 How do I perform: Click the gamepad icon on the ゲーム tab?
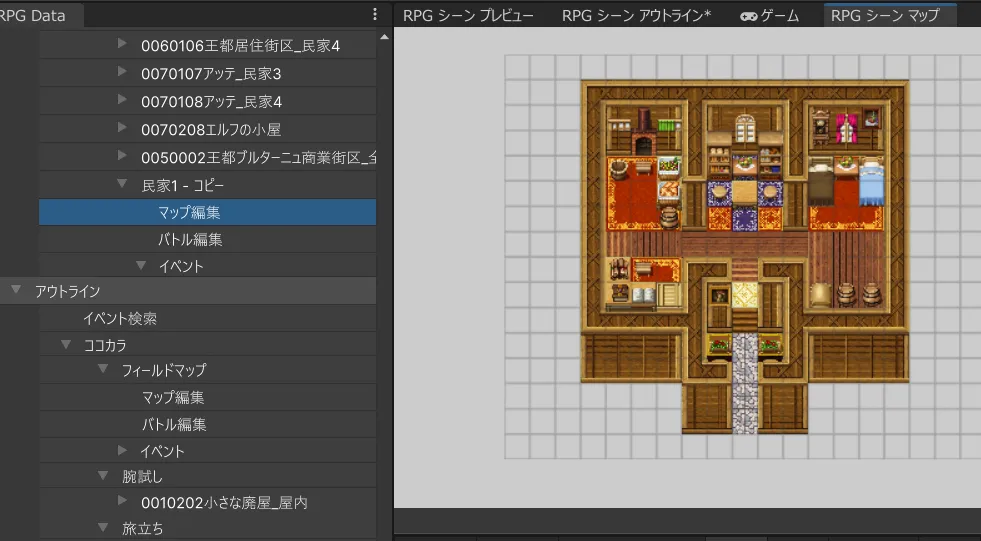tap(748, 16)
